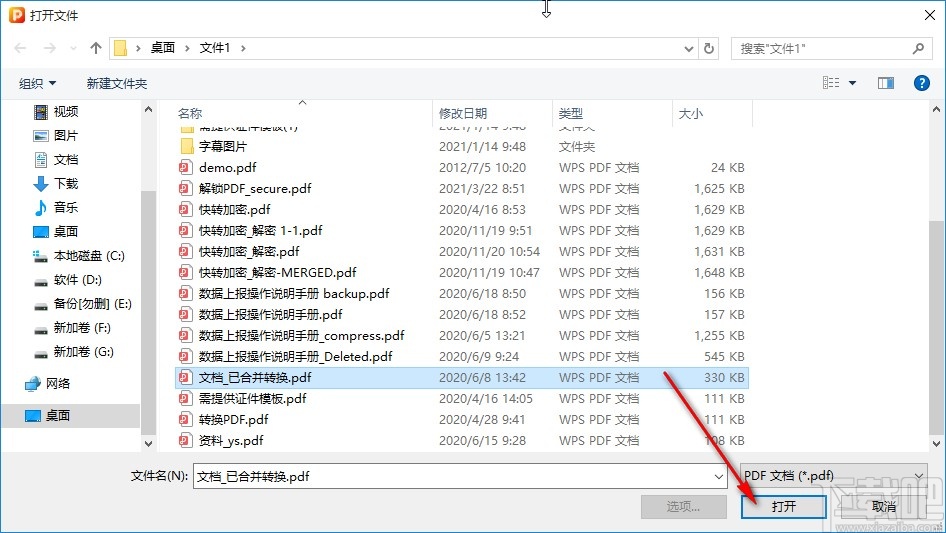Expand the breadcrumb chevron after 桌面
946x533 pixels.
pyautogui.click(x=187, y=48)
